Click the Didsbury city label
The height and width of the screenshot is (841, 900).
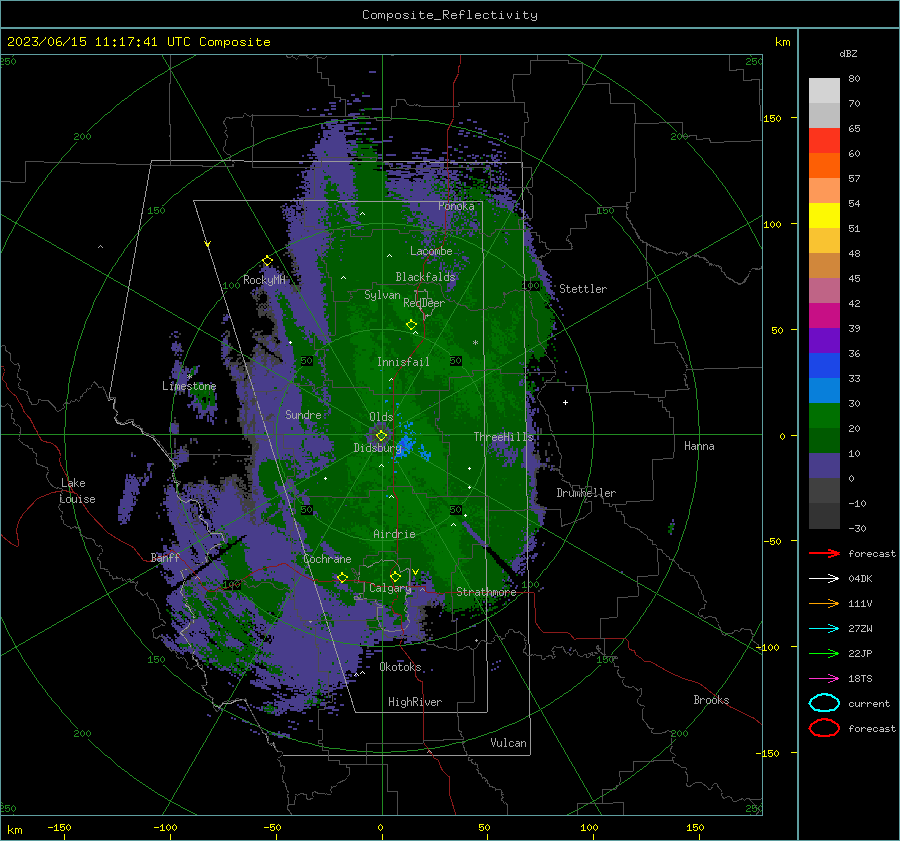[377, 448]
